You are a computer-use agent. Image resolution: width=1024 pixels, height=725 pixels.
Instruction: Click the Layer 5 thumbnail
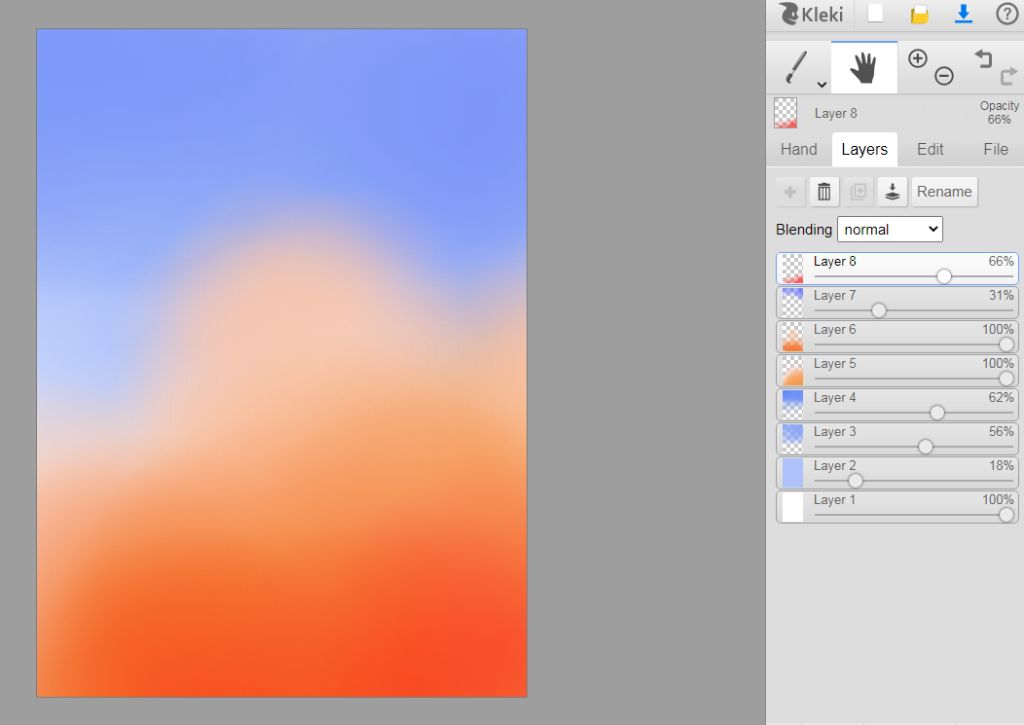tap(792, 370)
